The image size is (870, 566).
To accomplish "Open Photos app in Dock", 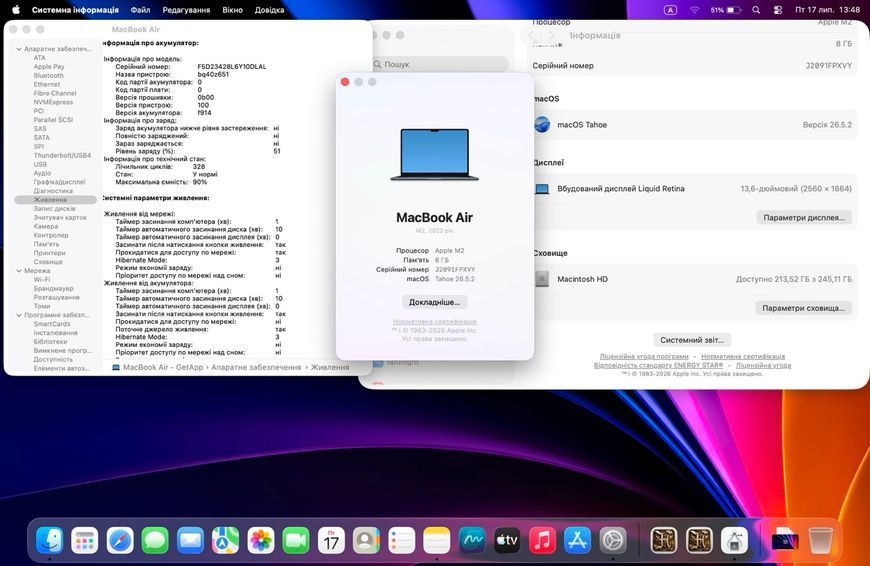I will click(261, 539).
